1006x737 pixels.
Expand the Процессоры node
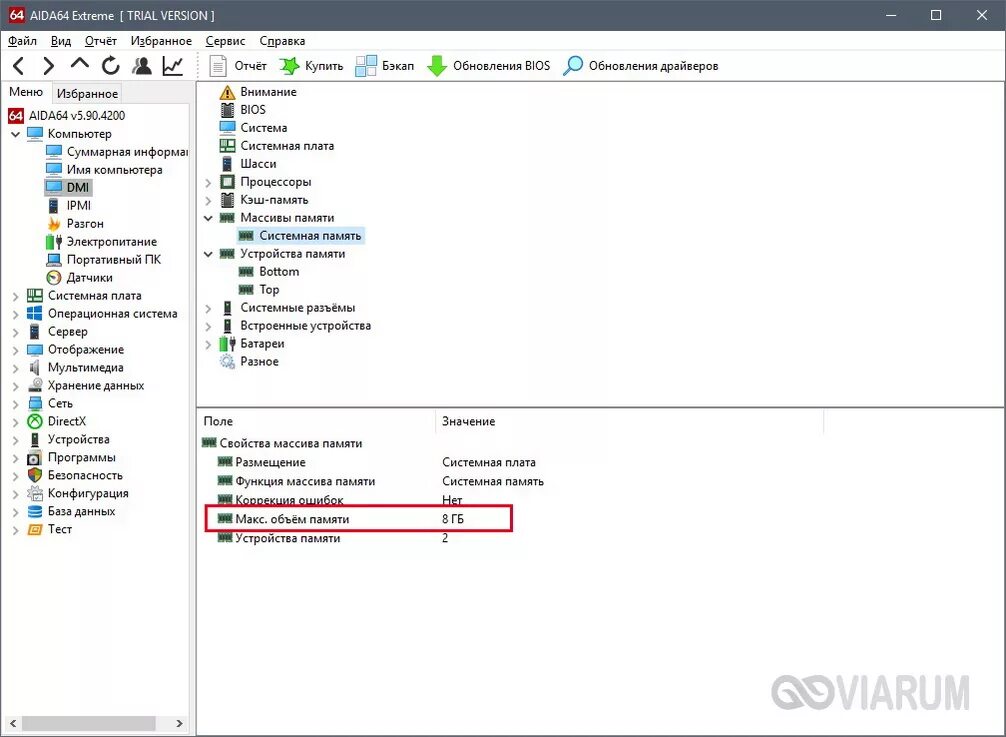(x=208, y=183)
